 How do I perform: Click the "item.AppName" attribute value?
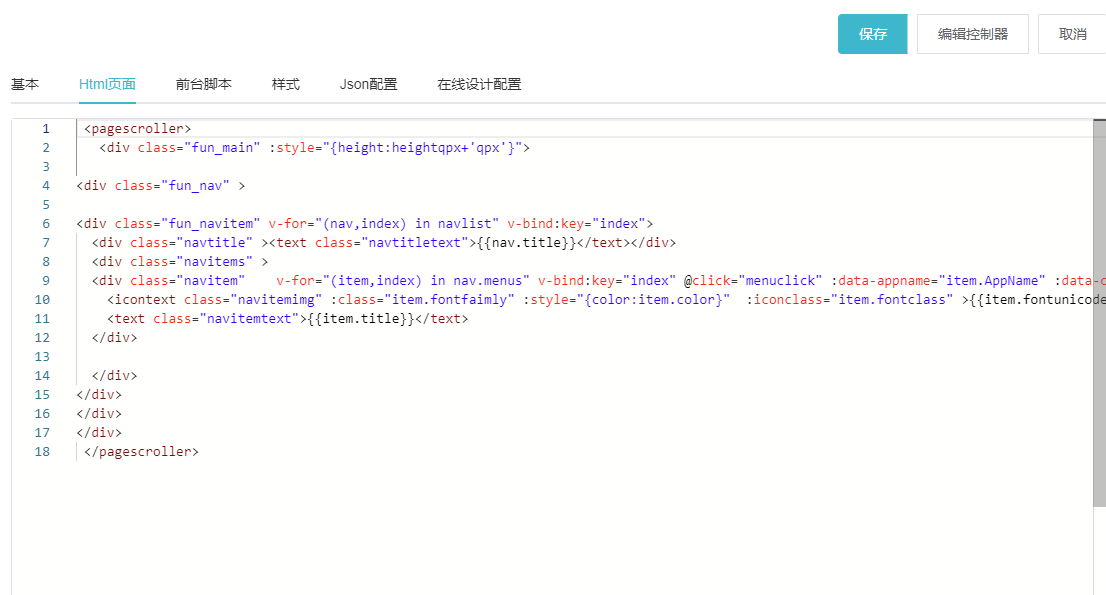point(992,281)
